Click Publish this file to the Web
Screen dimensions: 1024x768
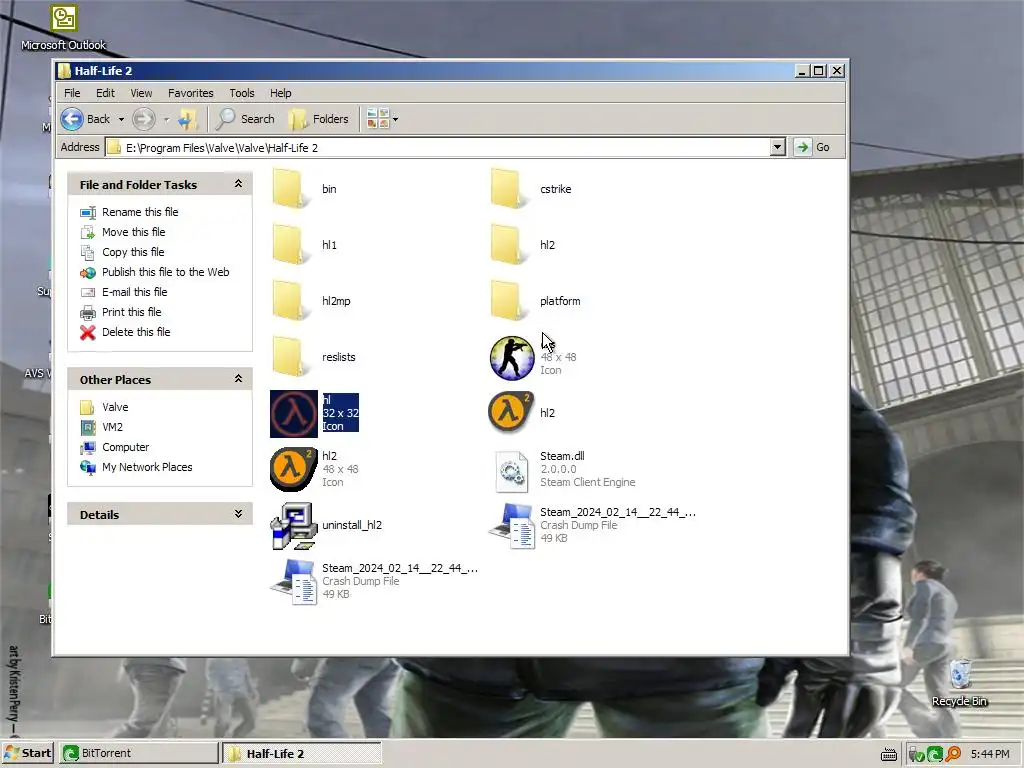(x=165, y=272)
